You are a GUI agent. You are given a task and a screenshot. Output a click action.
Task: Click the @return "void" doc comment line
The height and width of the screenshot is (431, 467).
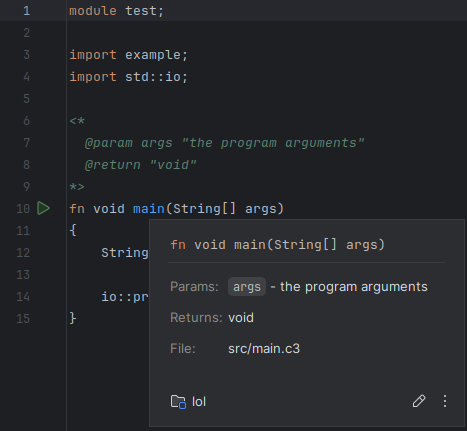141,165
